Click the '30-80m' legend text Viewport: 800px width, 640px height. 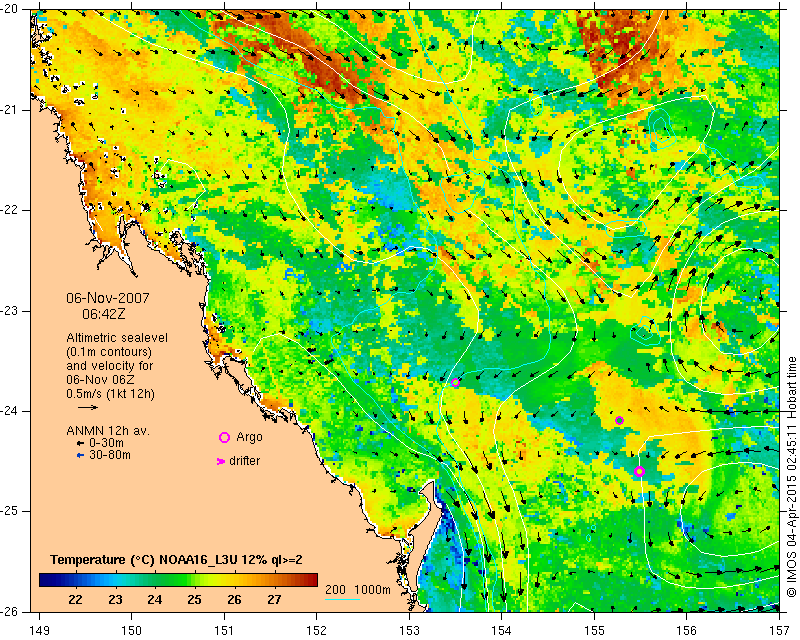tap(110, 455)
